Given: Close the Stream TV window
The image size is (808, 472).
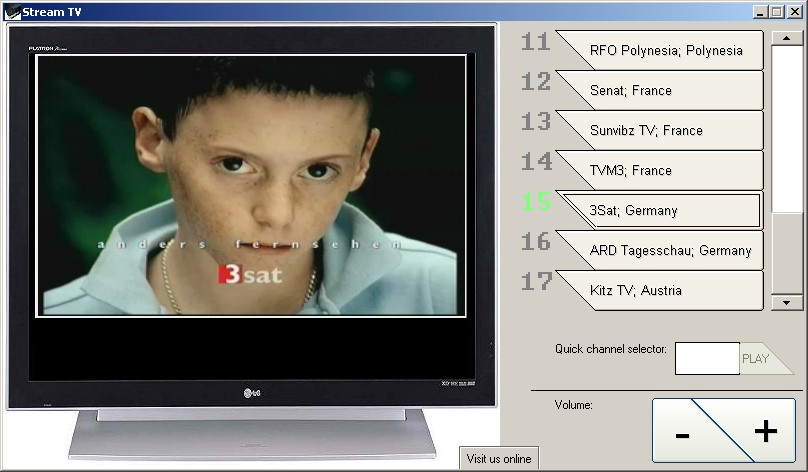Looking at the screenshot, I should point(795,12).
